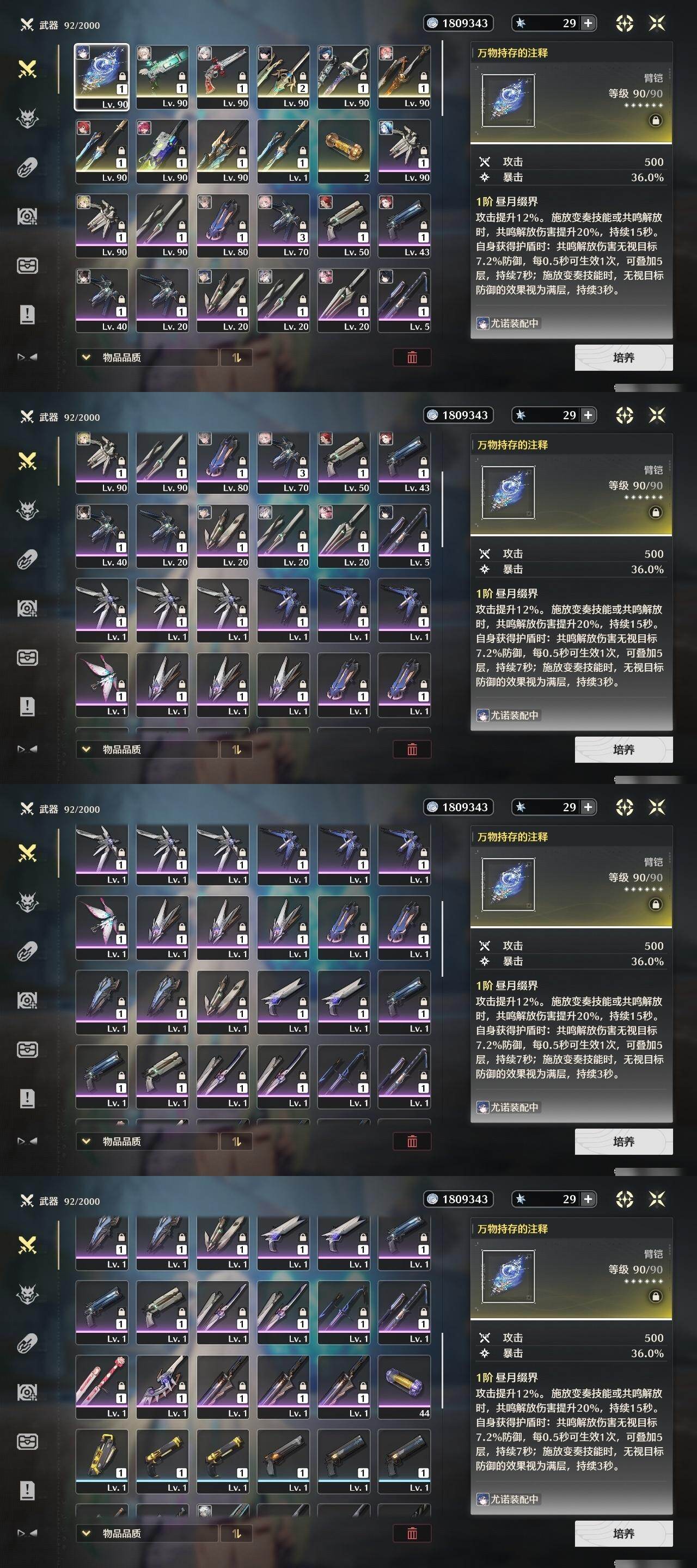Select the Lv. 1 blue sword beside the golden cylinder
697x1568 pixels.
(x=283, y=151)
